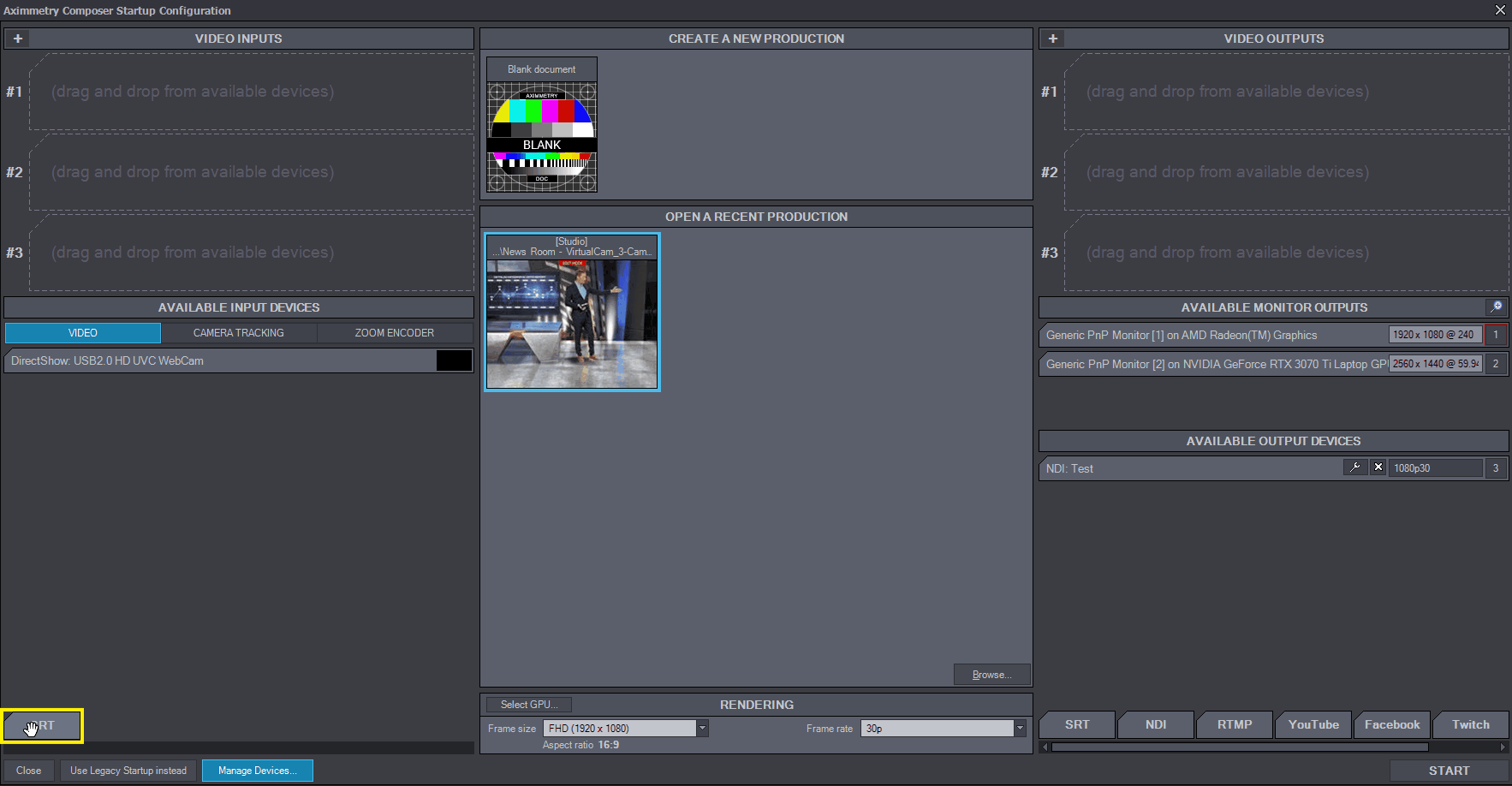Select Generic PnP Monitor [2] NVIDIA row
The image size is (1512, 786).
[1273, 364]
